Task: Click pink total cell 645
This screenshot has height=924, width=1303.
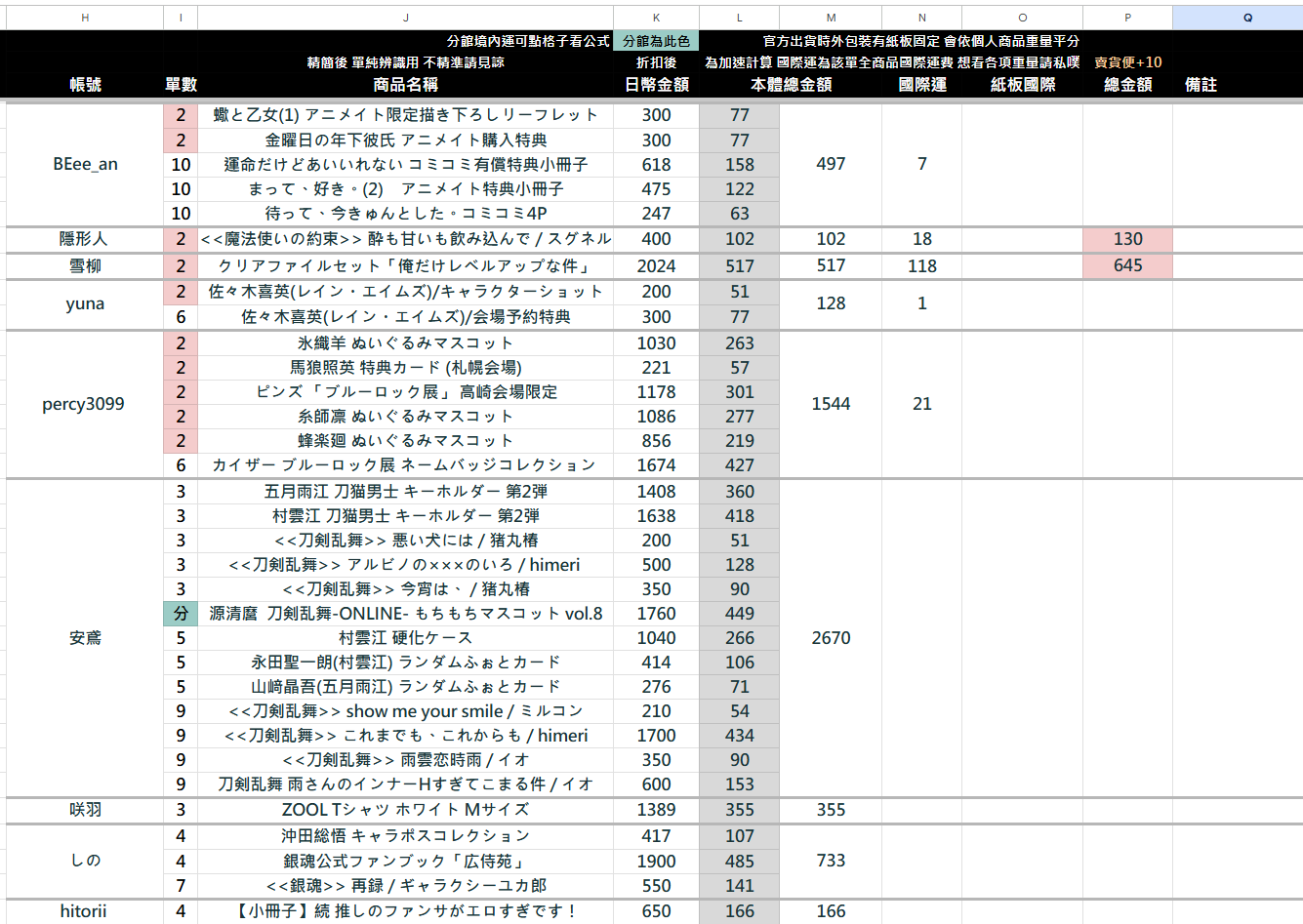Action: tap(1127, 265)
